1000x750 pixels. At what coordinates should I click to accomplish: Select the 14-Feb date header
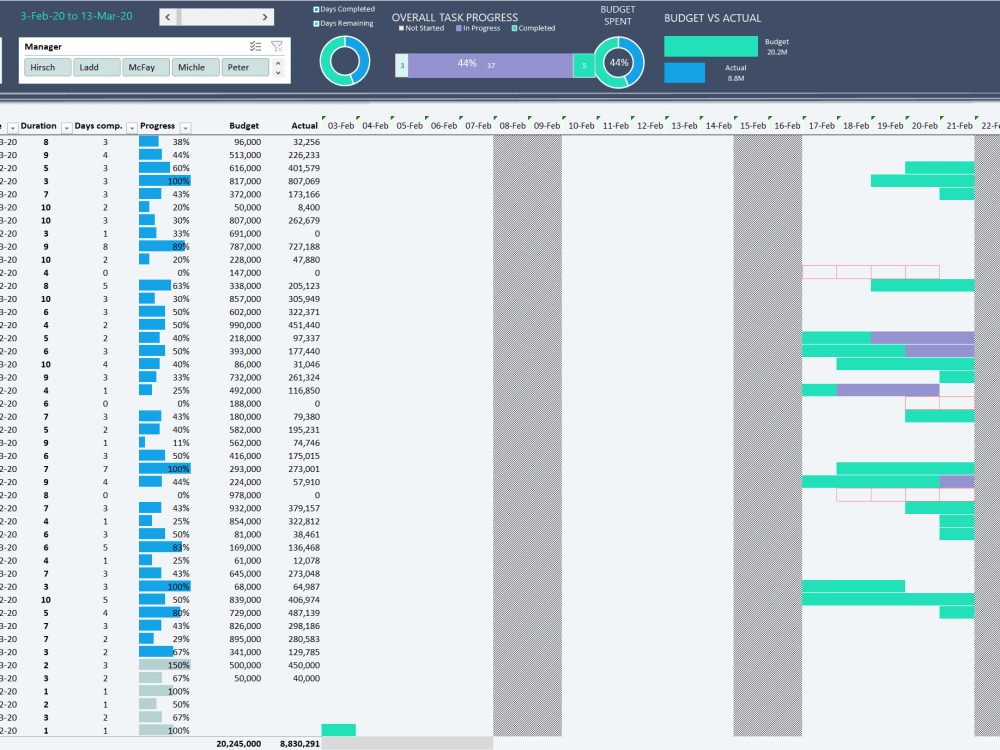[x=718, y=126]
